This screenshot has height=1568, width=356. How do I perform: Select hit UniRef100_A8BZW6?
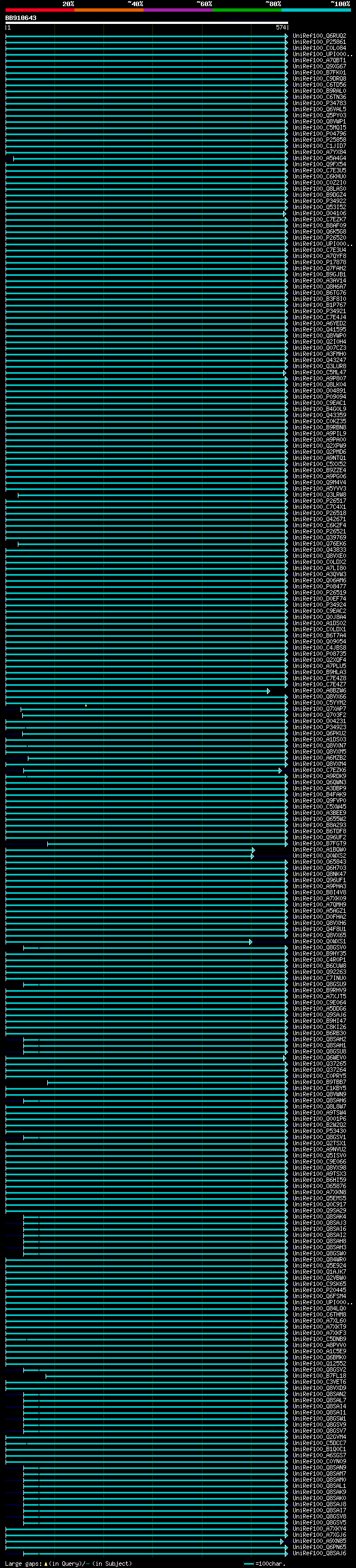tap(319, 691)
